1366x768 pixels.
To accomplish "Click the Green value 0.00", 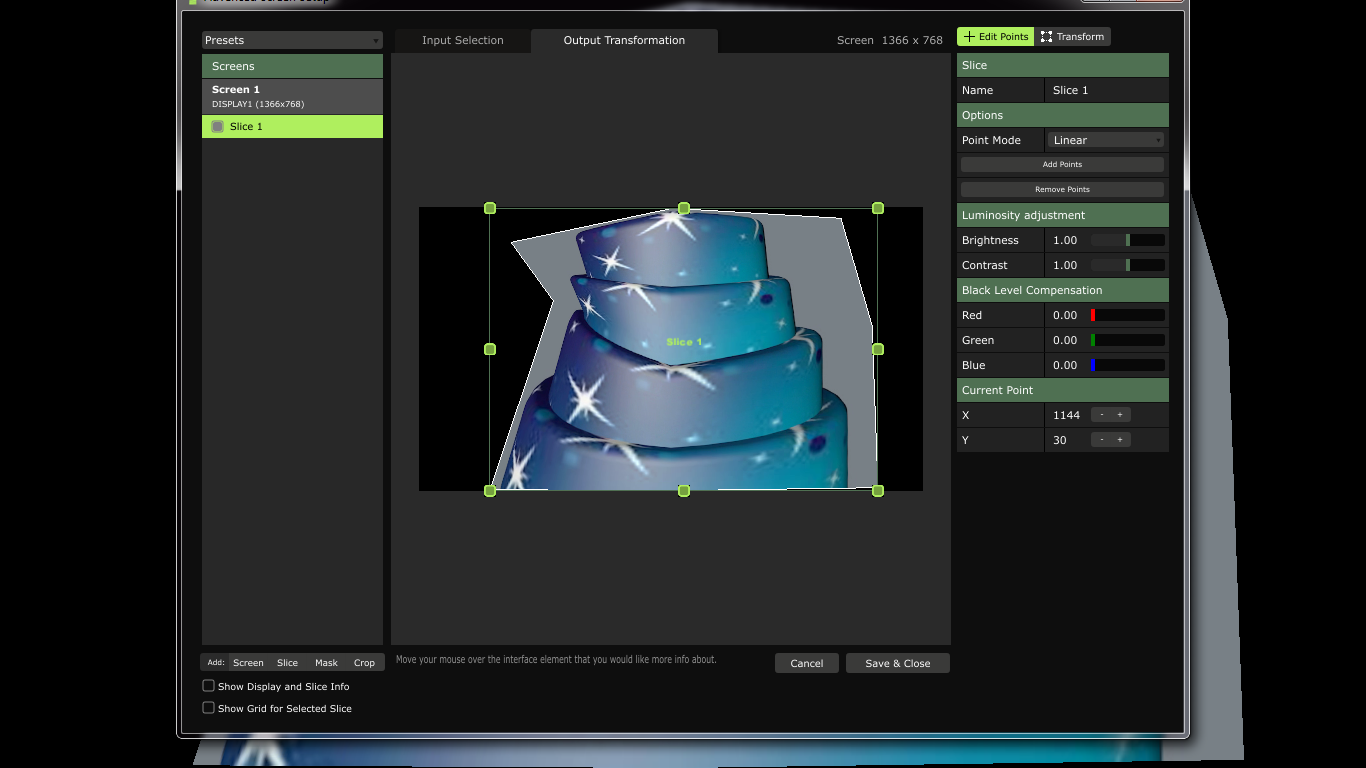I will click(1065, 340).
